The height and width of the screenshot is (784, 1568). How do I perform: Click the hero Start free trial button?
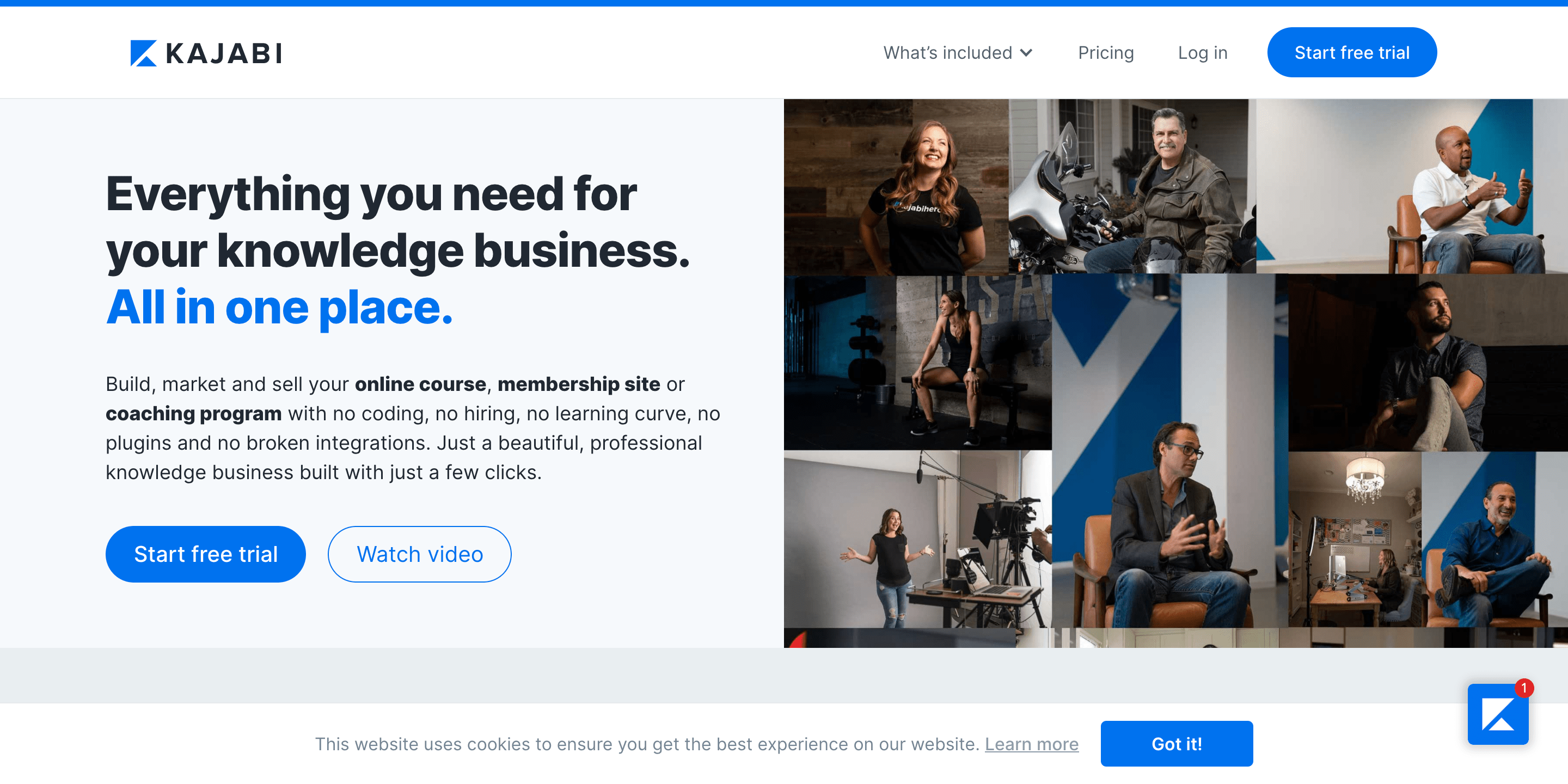click(206, 554)
